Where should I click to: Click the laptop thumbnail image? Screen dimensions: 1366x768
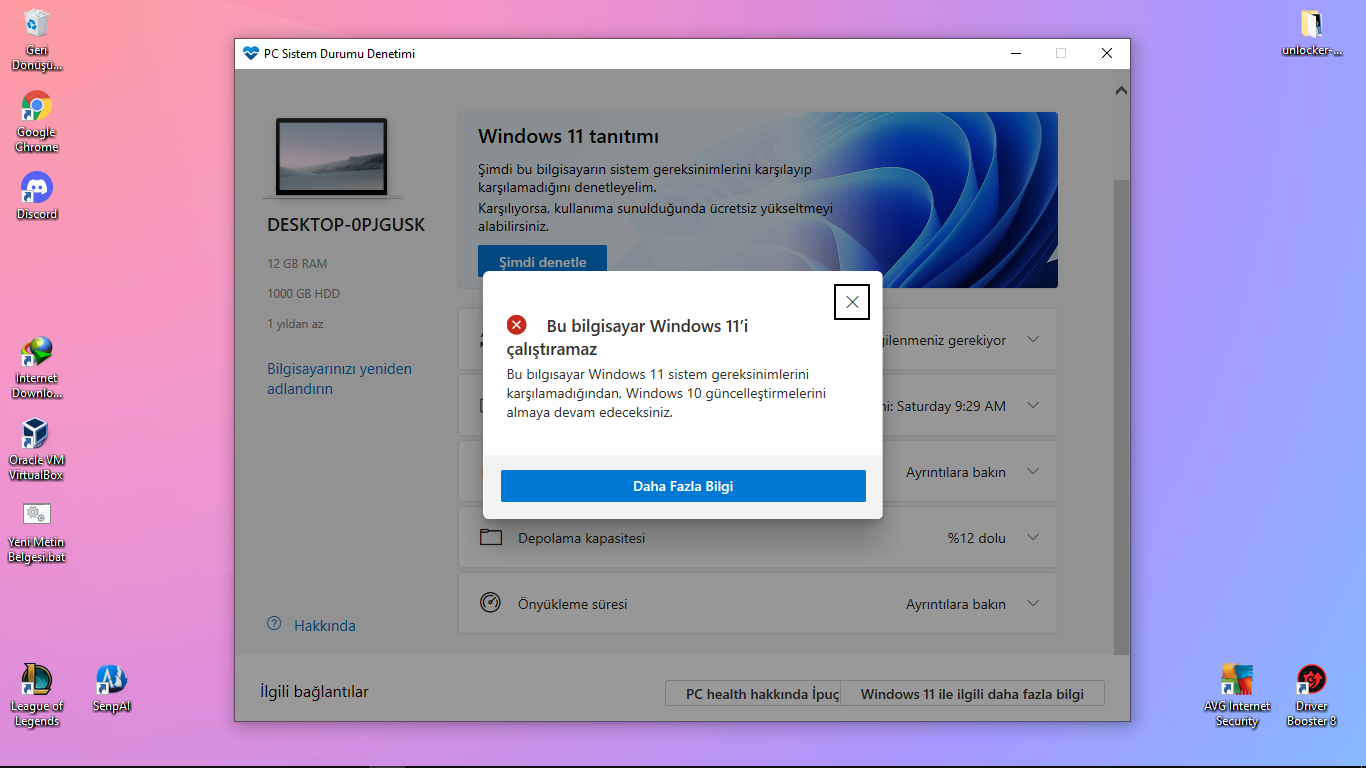point(332,158)
